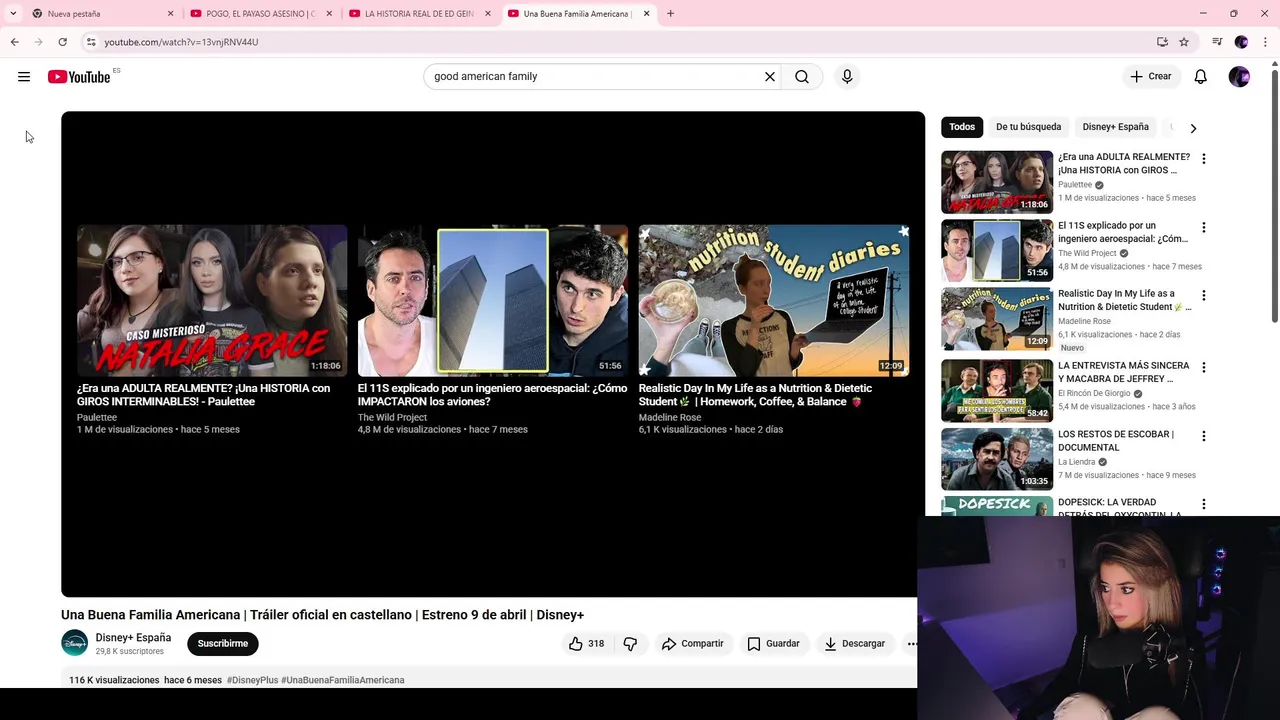The image size is (1280, 720).
Task: Close the ED GEIN tab
Action: (488, 14)
